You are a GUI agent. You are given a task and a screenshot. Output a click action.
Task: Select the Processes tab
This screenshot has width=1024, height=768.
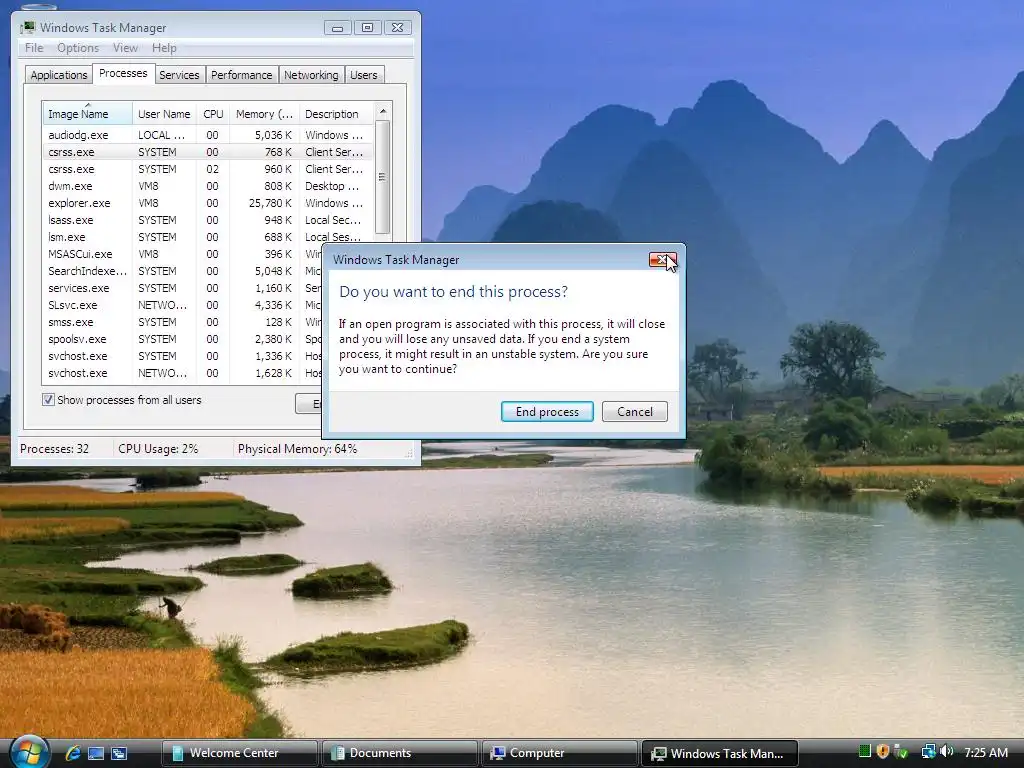[x=123, y=73]
